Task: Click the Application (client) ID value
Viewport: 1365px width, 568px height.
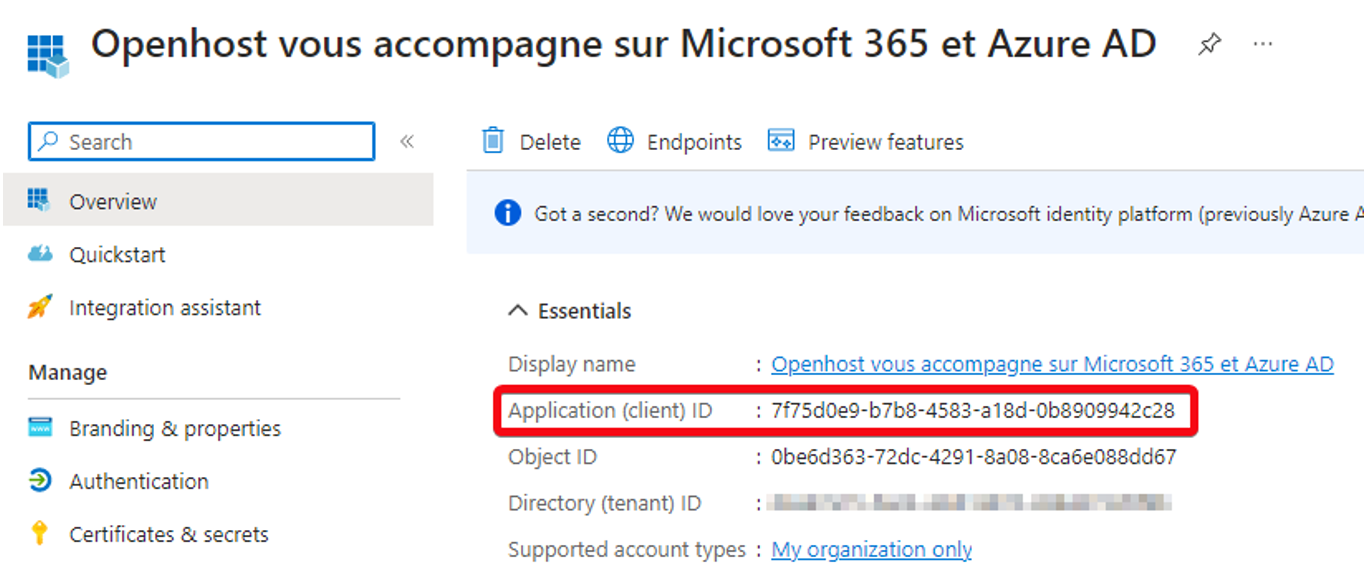Action: click(973, 411)
